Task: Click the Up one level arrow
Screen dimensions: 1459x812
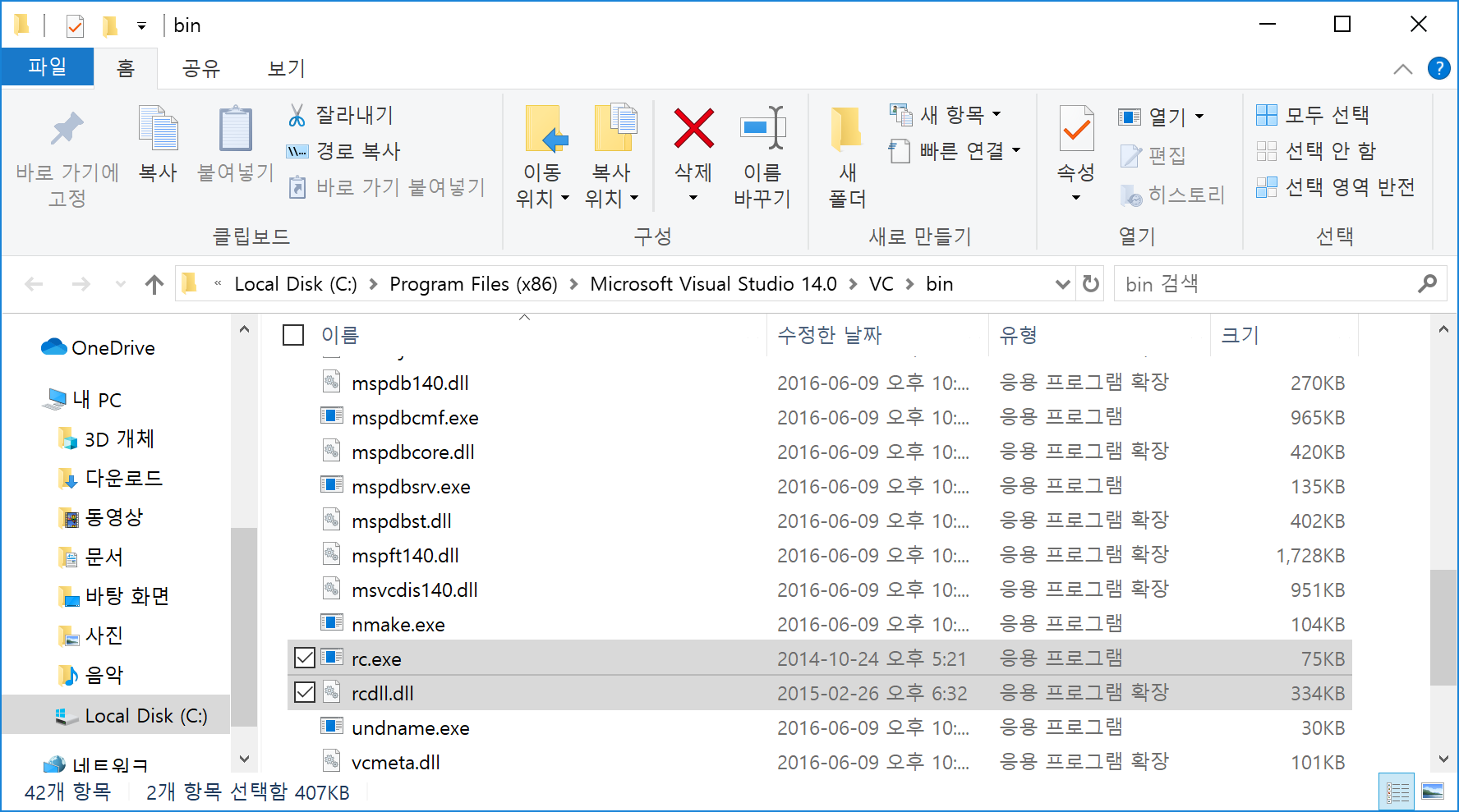Action: click(154, 284)
